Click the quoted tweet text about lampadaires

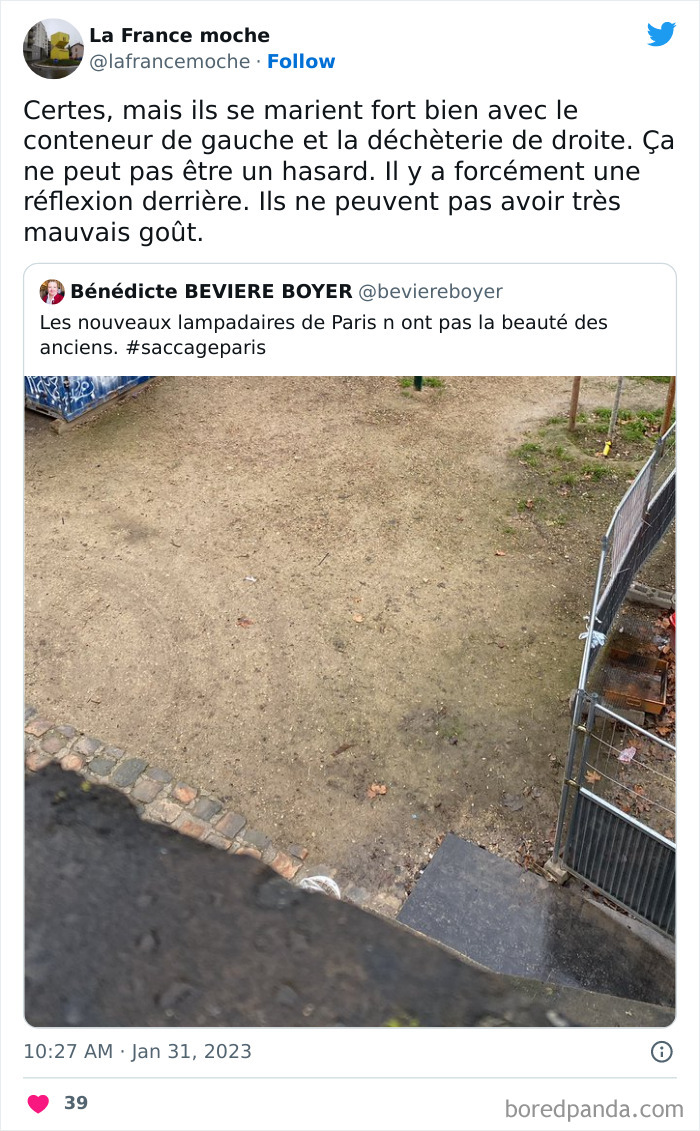pos(323,335)
